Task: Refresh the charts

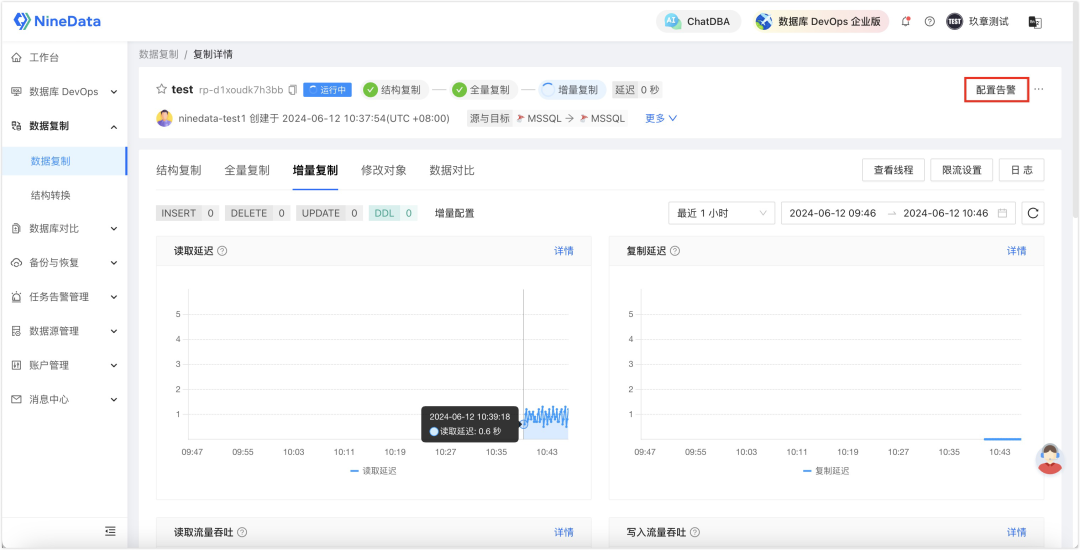Action: point(1032,213)
